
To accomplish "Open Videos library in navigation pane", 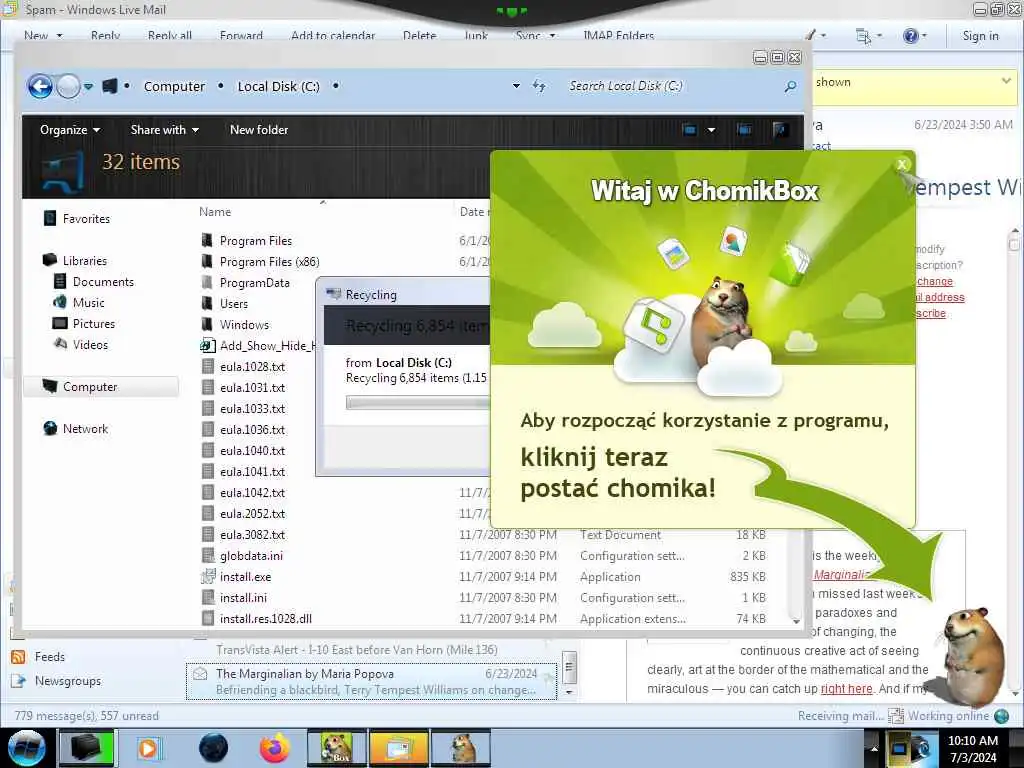I will (x=90, y=344).
